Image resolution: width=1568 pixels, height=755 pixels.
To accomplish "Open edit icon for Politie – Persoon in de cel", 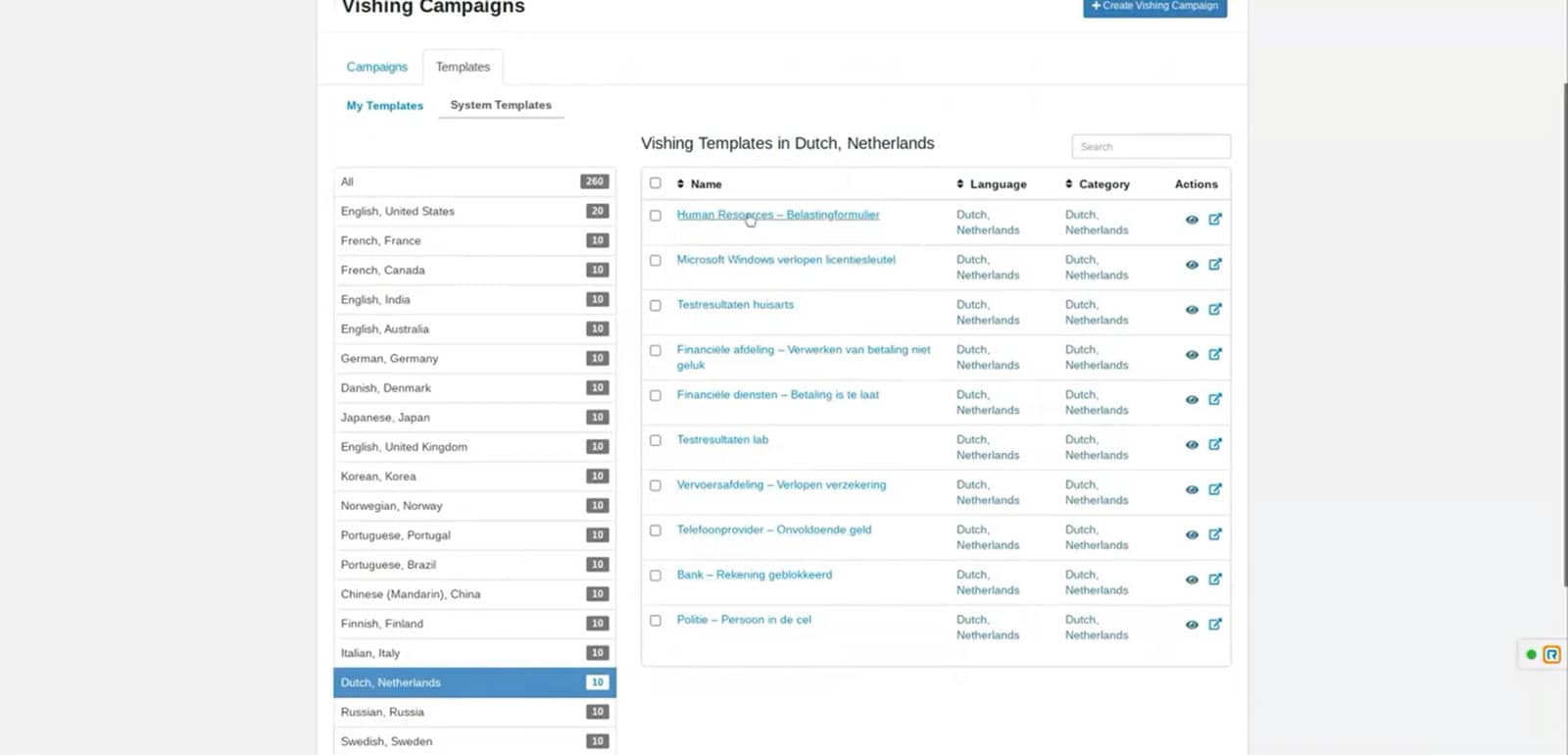I will coord(1215,625).
